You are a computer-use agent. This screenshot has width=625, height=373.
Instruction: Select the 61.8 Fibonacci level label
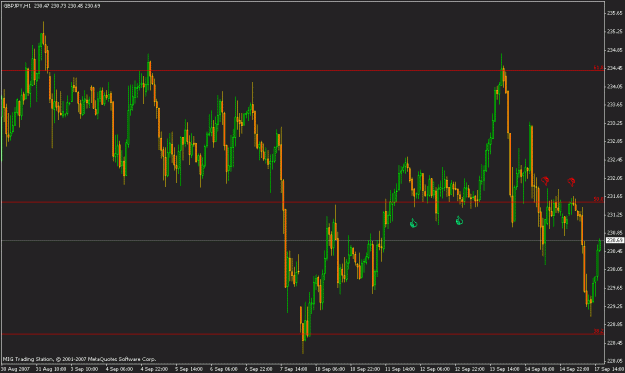(x=598, y=68)
